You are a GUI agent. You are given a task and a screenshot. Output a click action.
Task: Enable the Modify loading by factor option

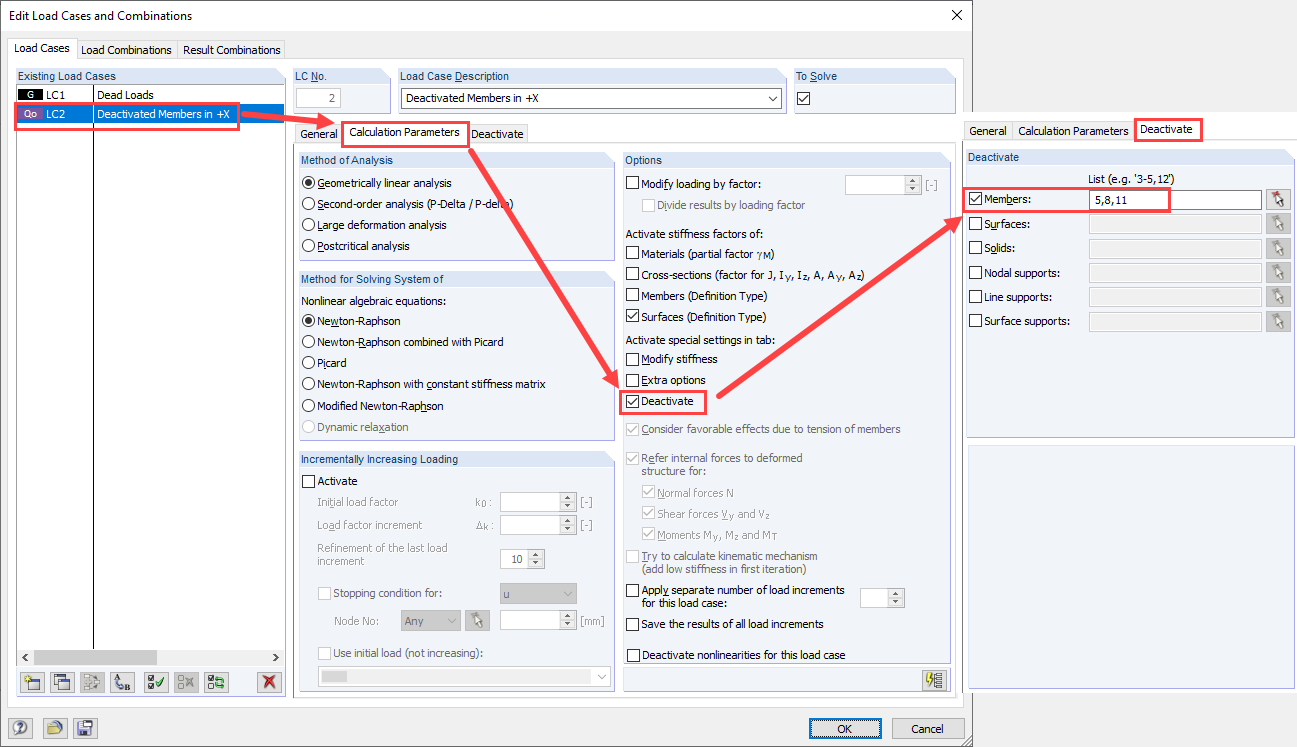(634, 184)
